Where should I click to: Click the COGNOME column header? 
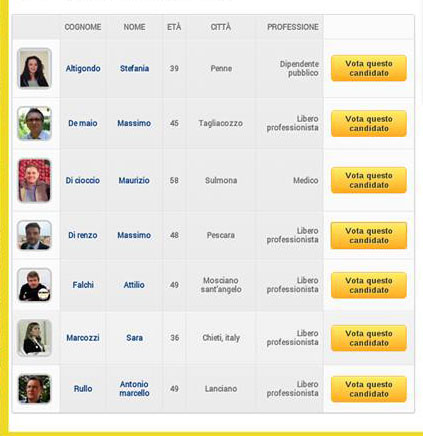tap(83, 27)
